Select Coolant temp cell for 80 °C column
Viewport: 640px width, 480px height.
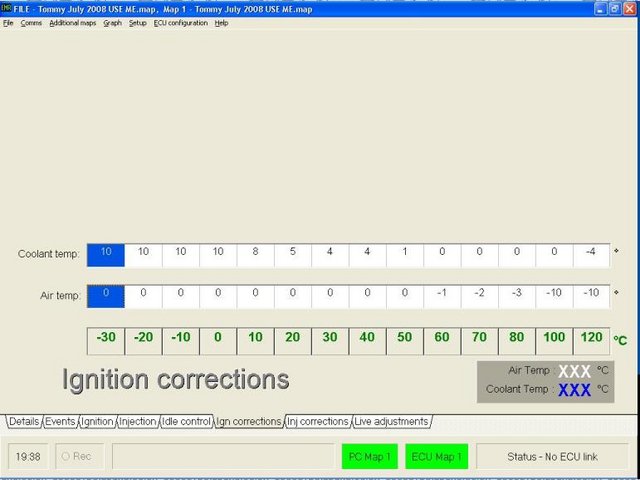[x=517, y=255]
